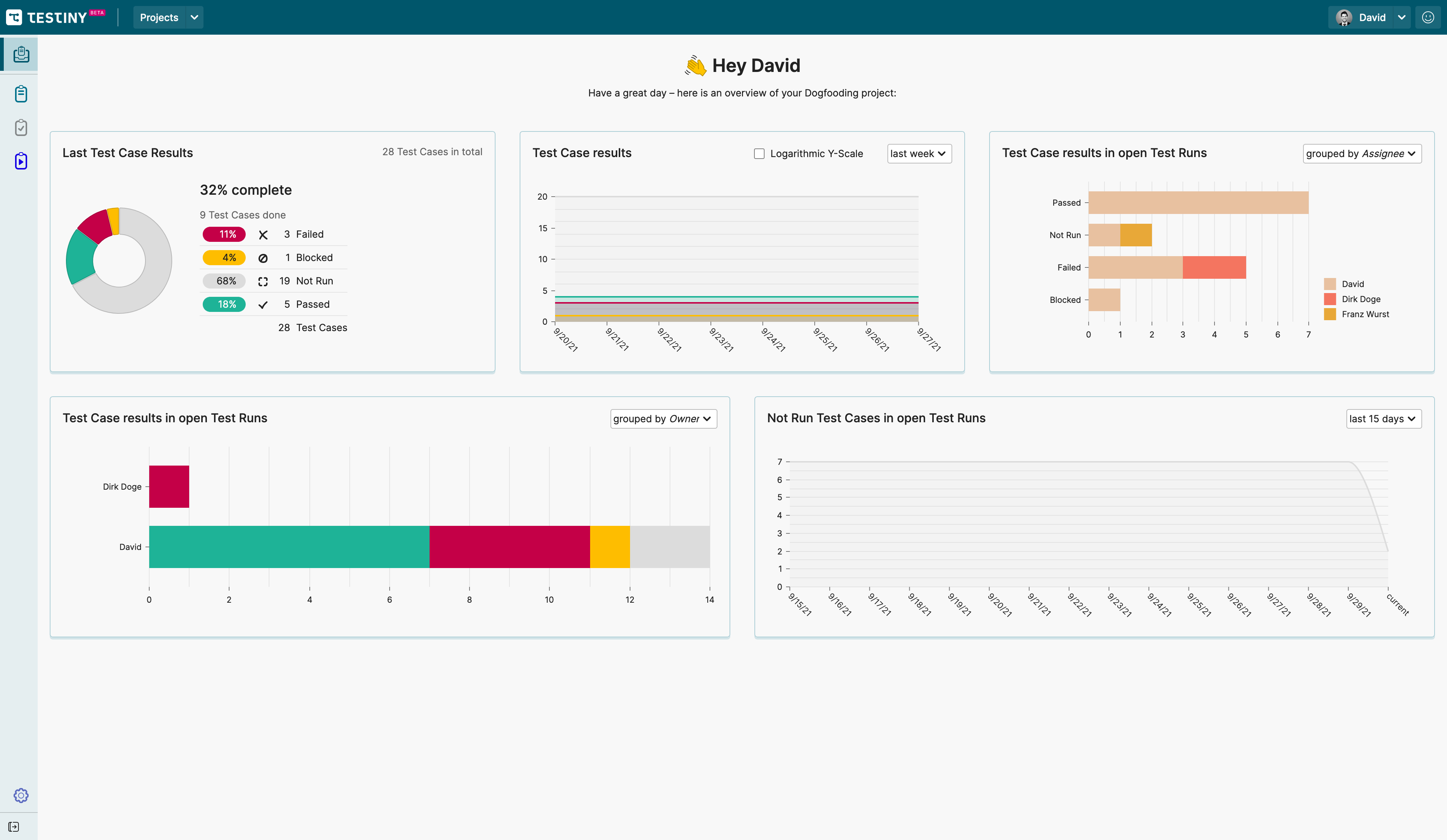Image resolution: width=1447 pixels, height=840 pixels.
Task: Open the 'last week' time range dropdown
Action: tap(919, 154)
